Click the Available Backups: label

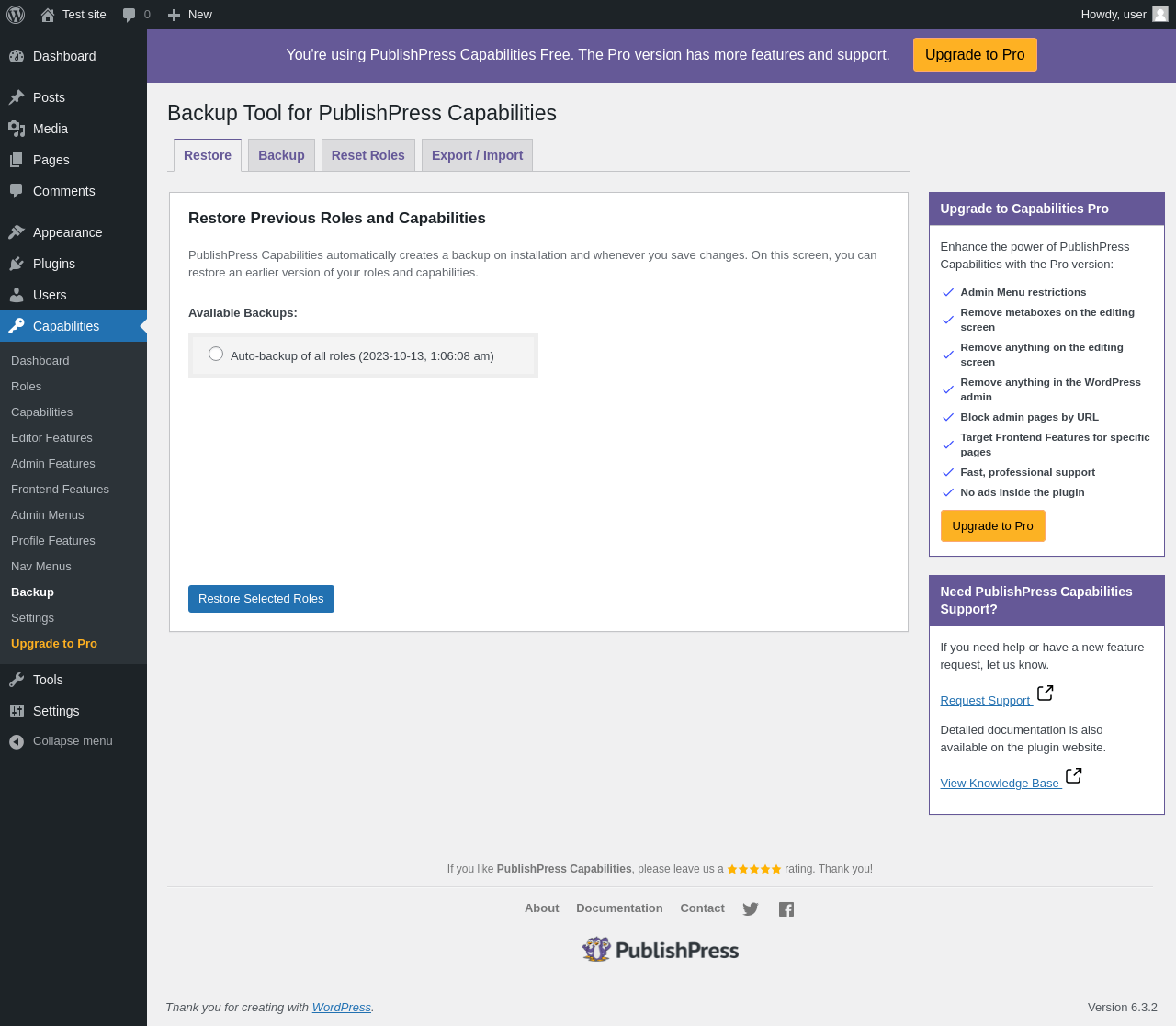tap(243, 313)
